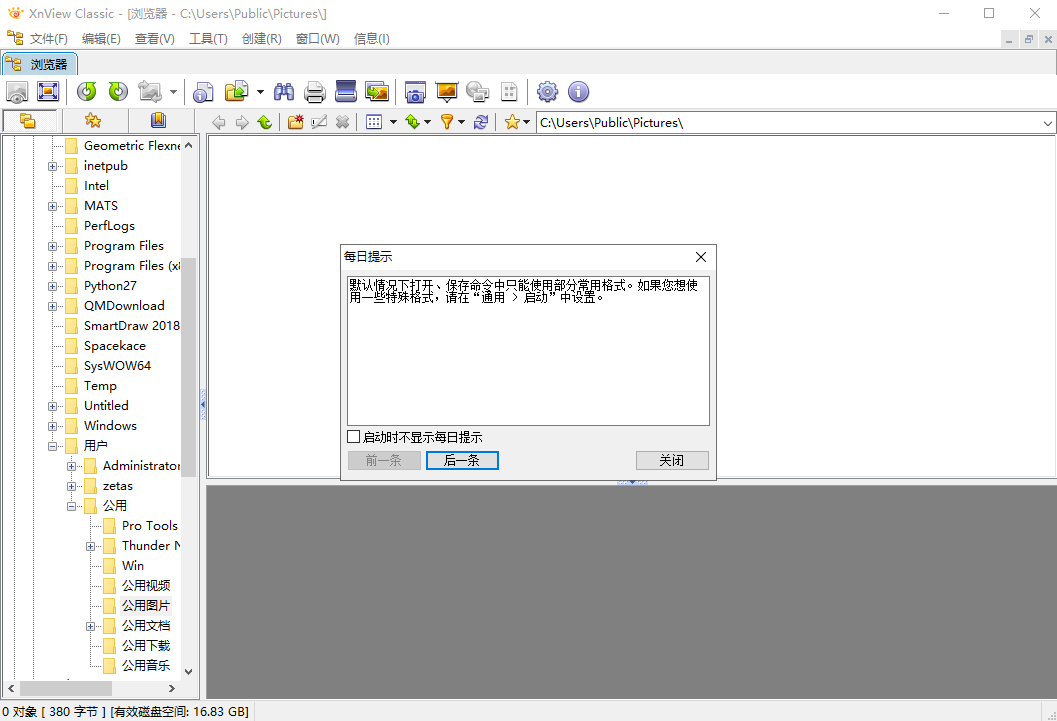Click the view image icon in toolbar

17,92
